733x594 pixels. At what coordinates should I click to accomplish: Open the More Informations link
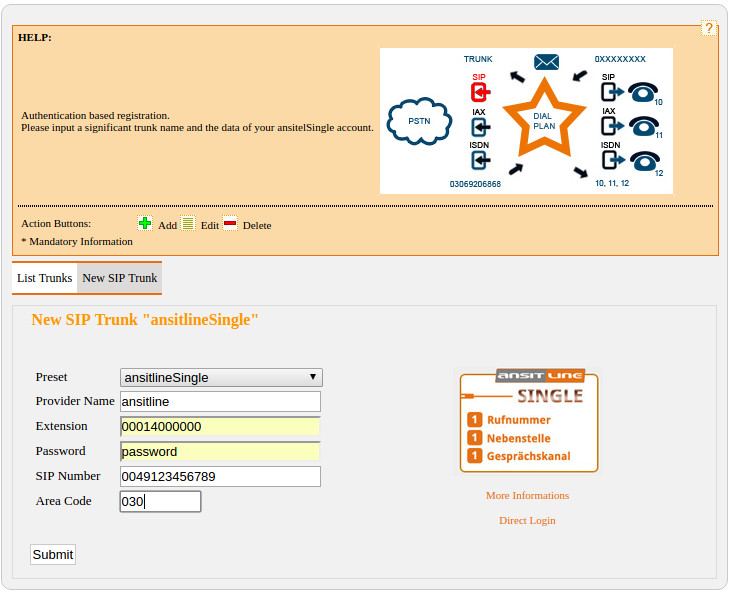pos(527,495)
